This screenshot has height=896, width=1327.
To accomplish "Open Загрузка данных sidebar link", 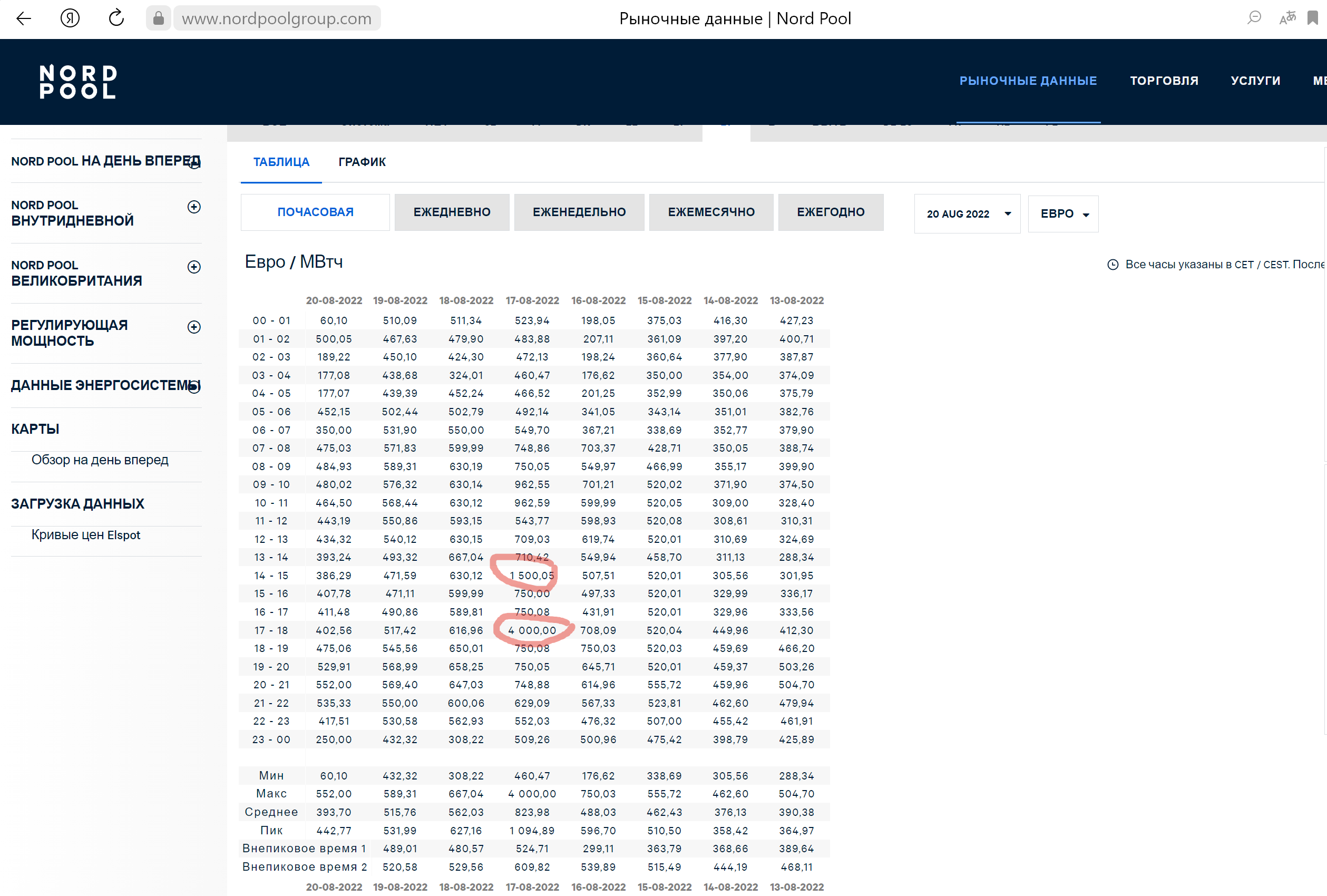I will 77,504.
